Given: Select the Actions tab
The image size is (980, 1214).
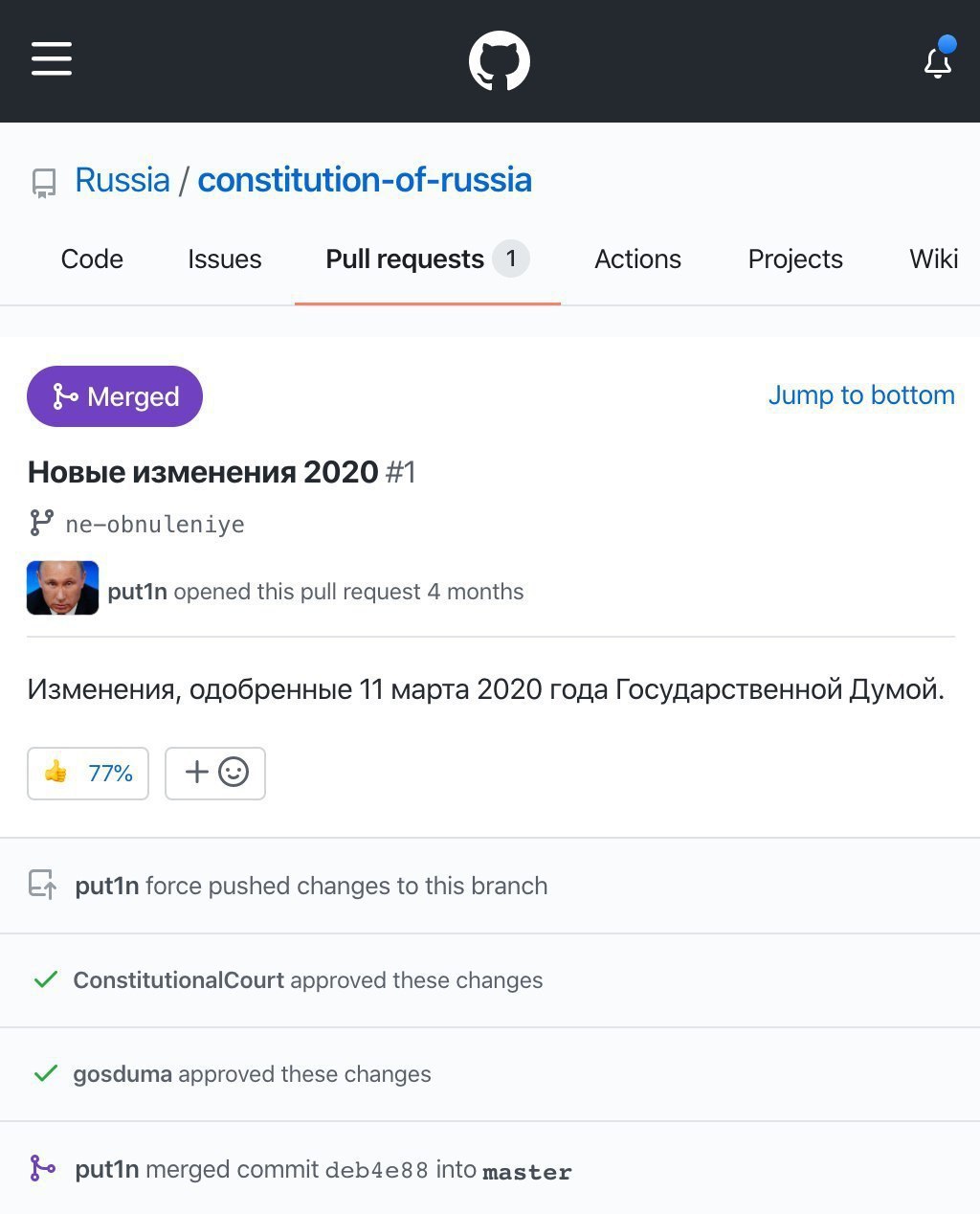Looking at the screenshot, I should tap(637, 259).
